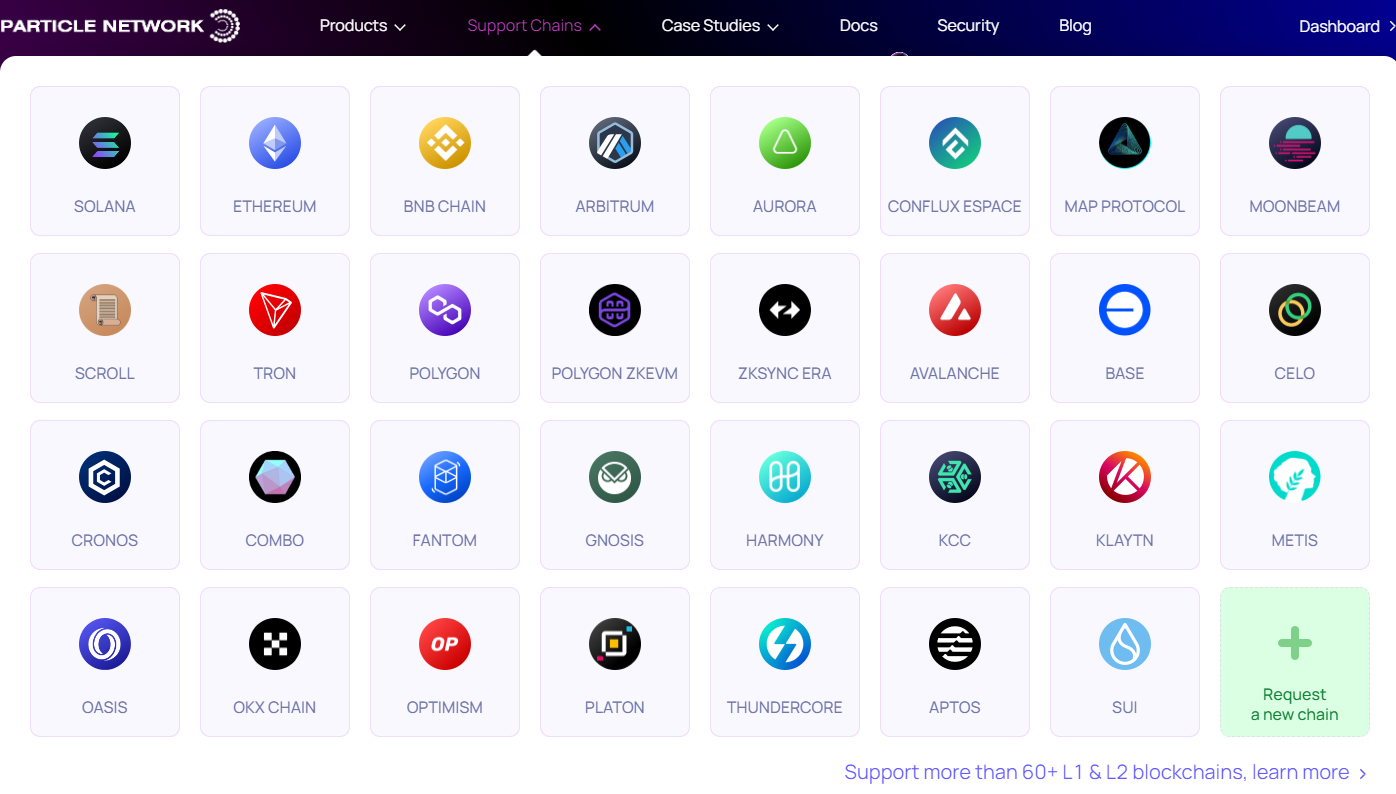Select the Conflux eSpace logo icon
The height and width of the screenshot is (794, 1396).
point(955,143)
